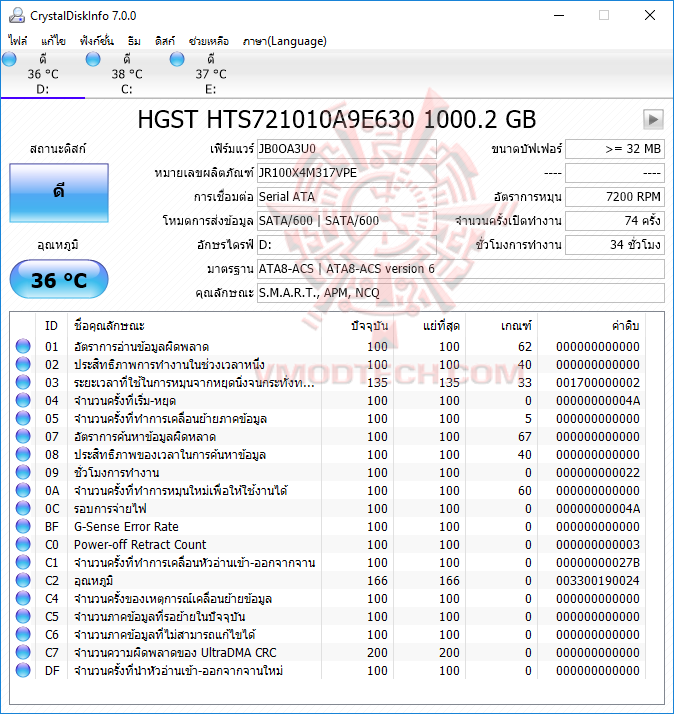This screenshot has height=714, width=674.
Task: Click the เกณฑ์ threshold column header
Action: pos(502,326)
